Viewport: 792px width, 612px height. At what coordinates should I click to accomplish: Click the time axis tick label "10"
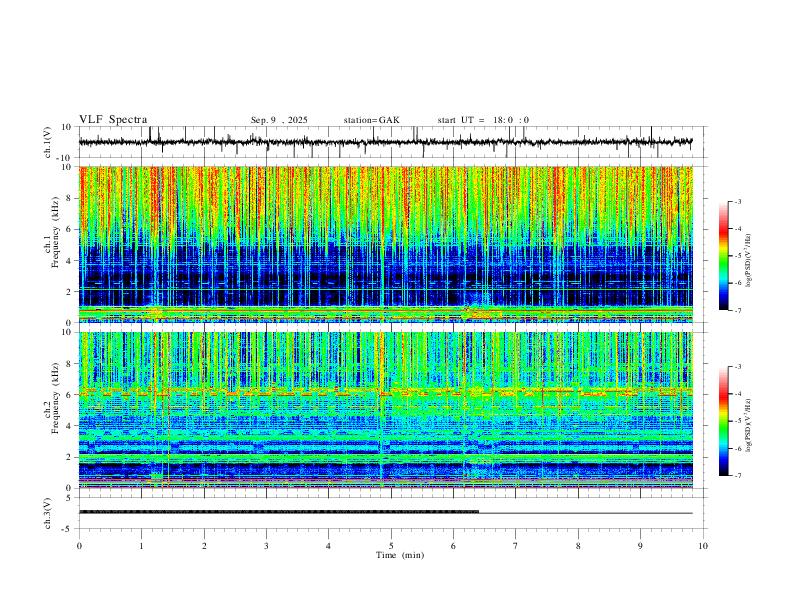coord(703,546)
